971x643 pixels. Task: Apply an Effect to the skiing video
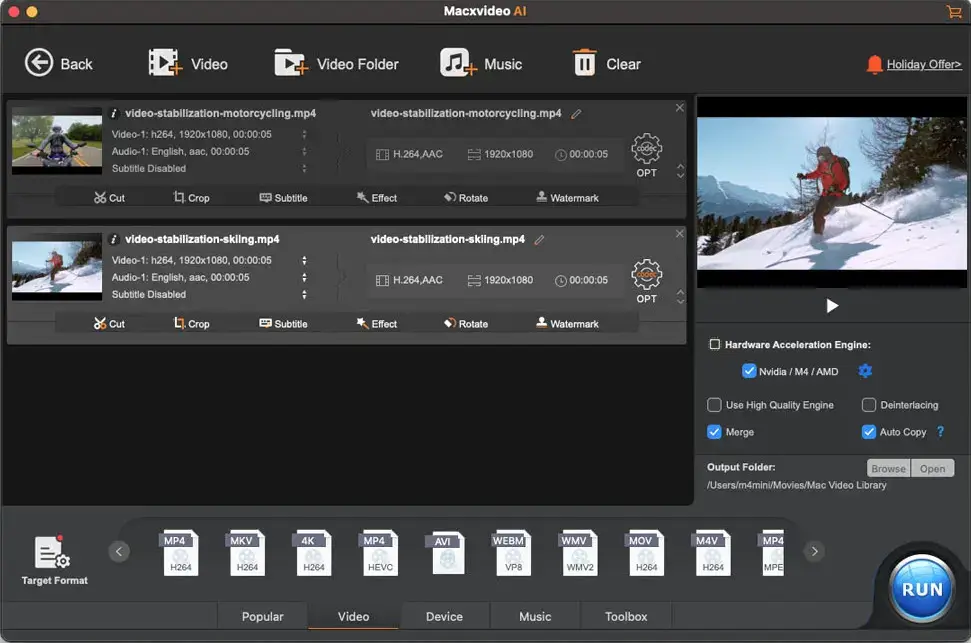376,323
